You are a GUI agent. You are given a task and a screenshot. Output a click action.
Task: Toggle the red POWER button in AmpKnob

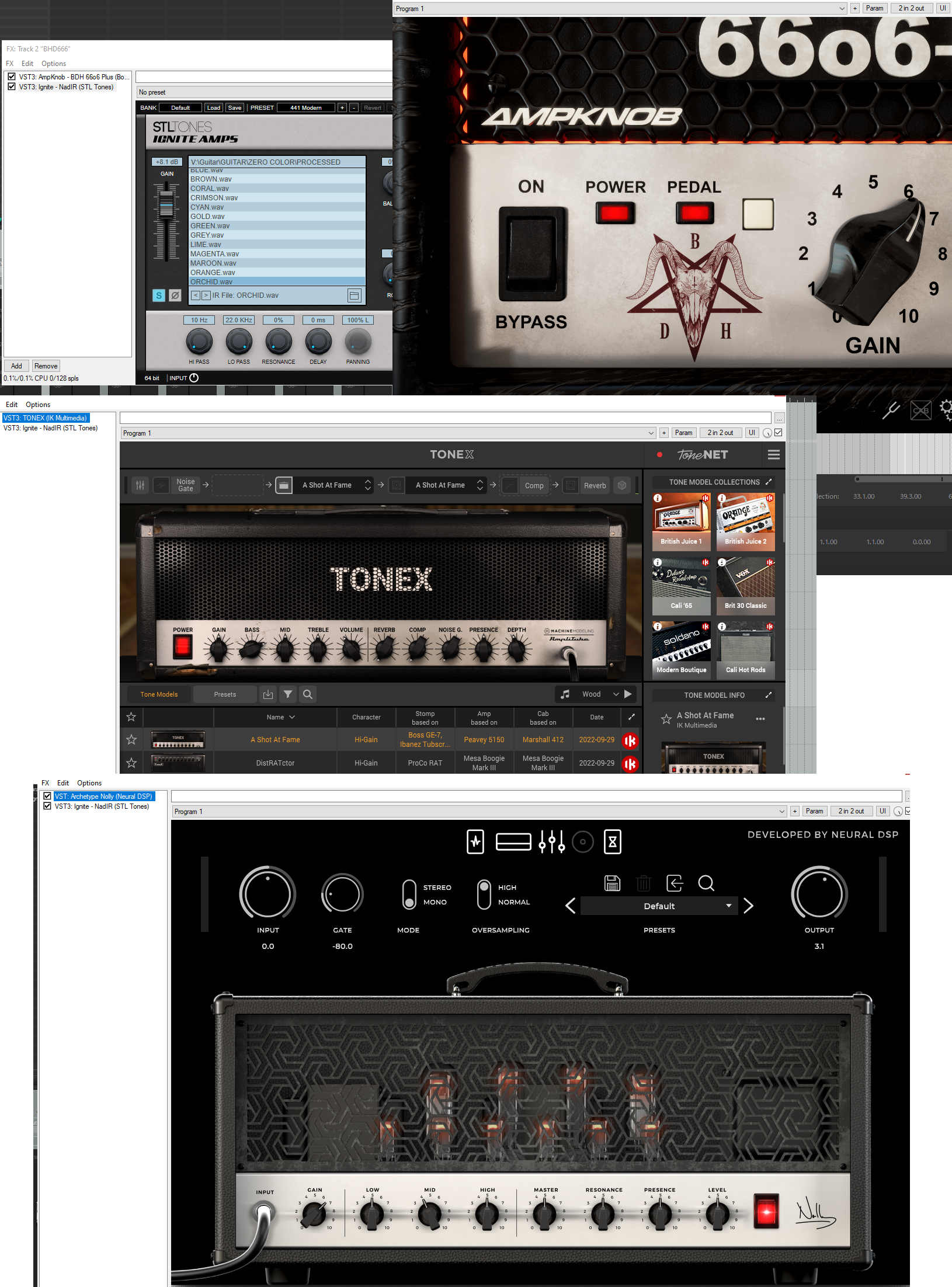(615, 213)
